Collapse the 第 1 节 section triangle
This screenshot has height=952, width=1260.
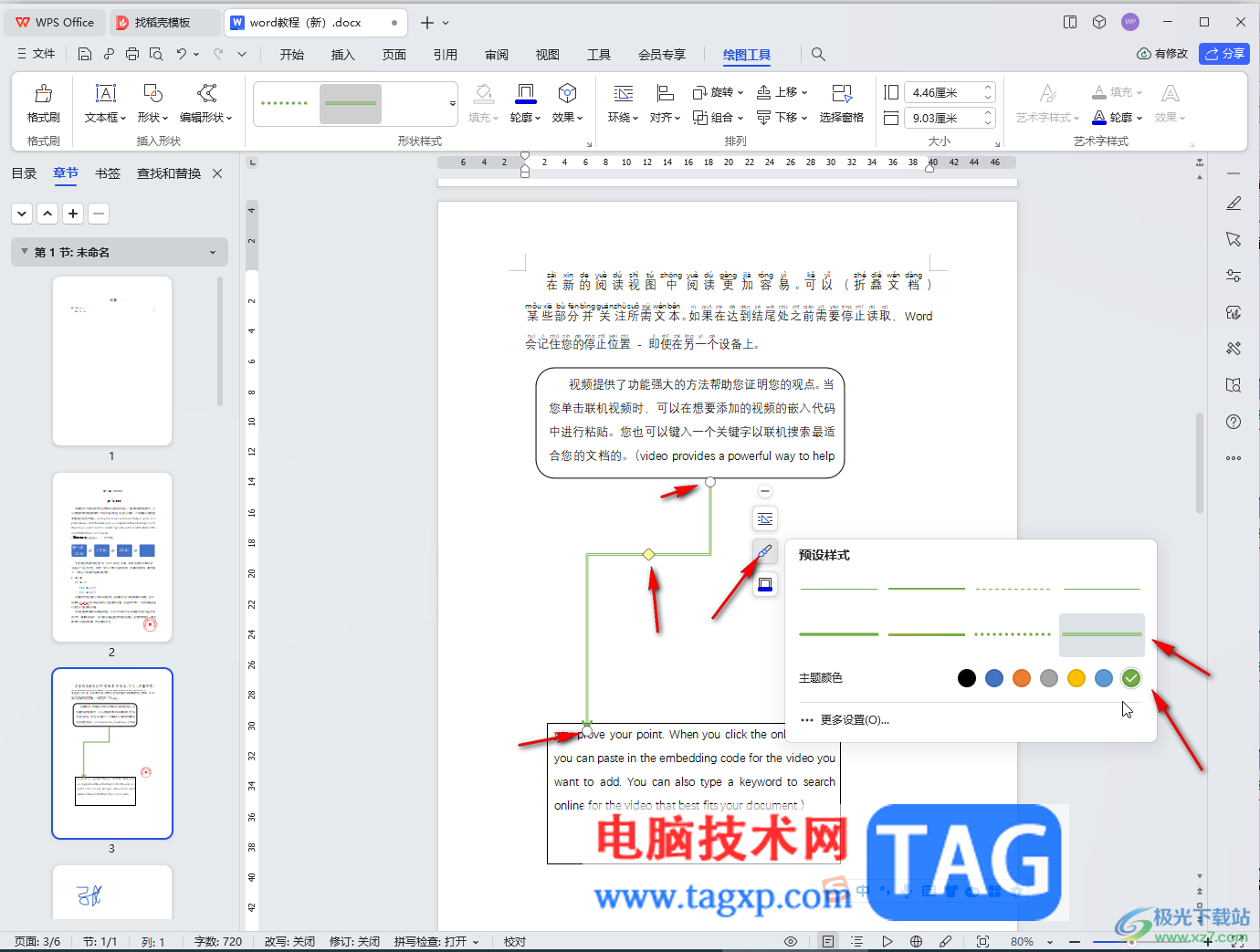click(x=25, y=252)
